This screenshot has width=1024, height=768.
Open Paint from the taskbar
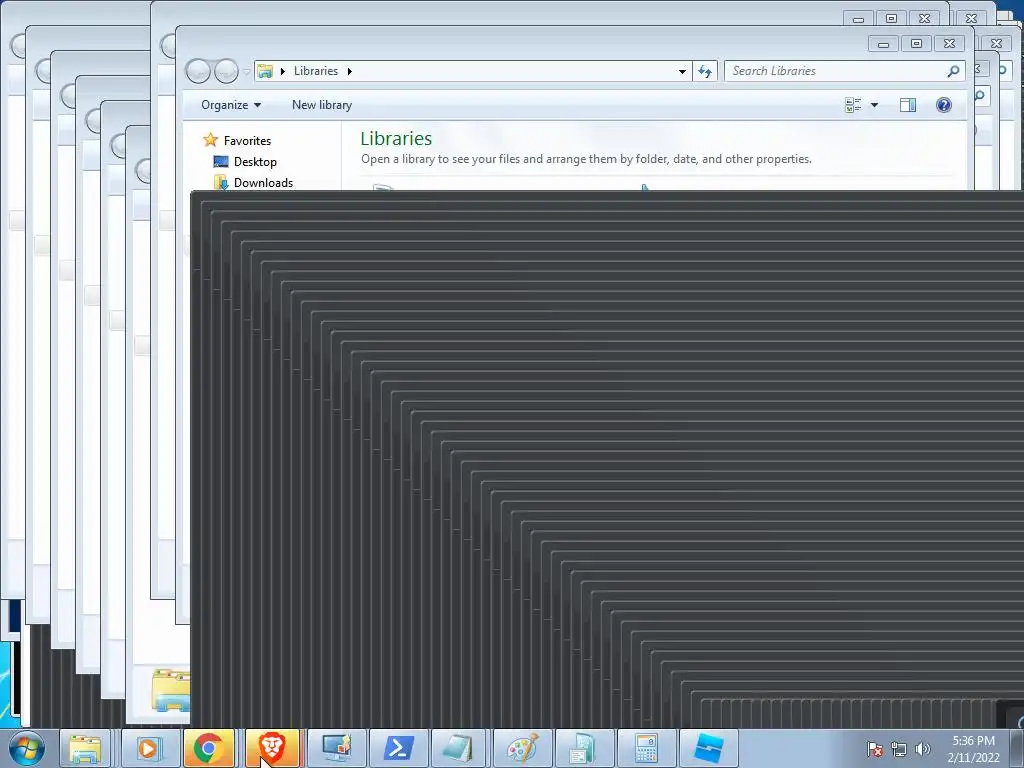pyautogui.click(x=522, y=748)
